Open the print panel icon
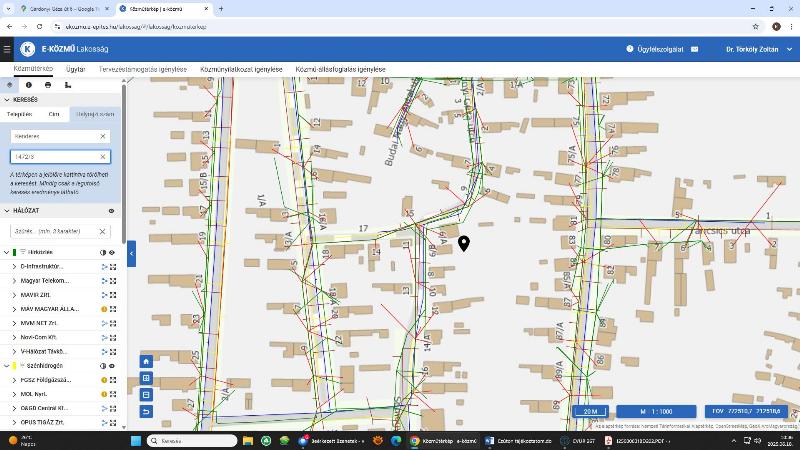 (48, 85)
